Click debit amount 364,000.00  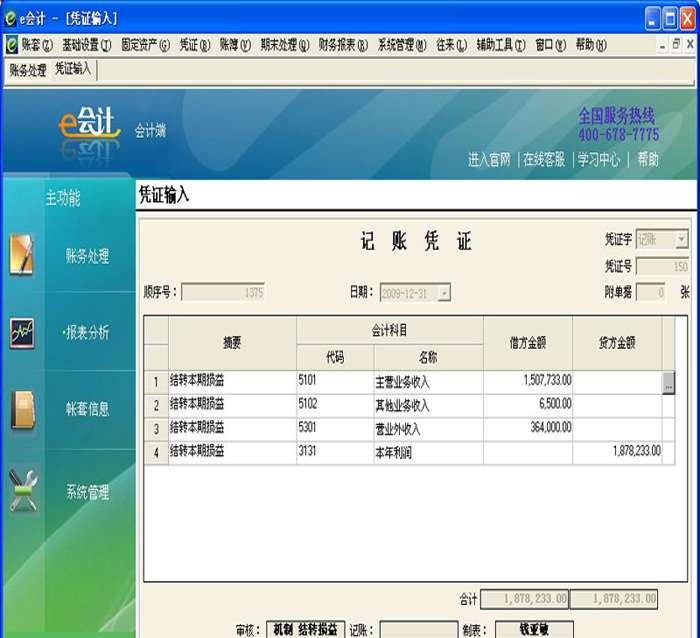(x=528, y=430)
